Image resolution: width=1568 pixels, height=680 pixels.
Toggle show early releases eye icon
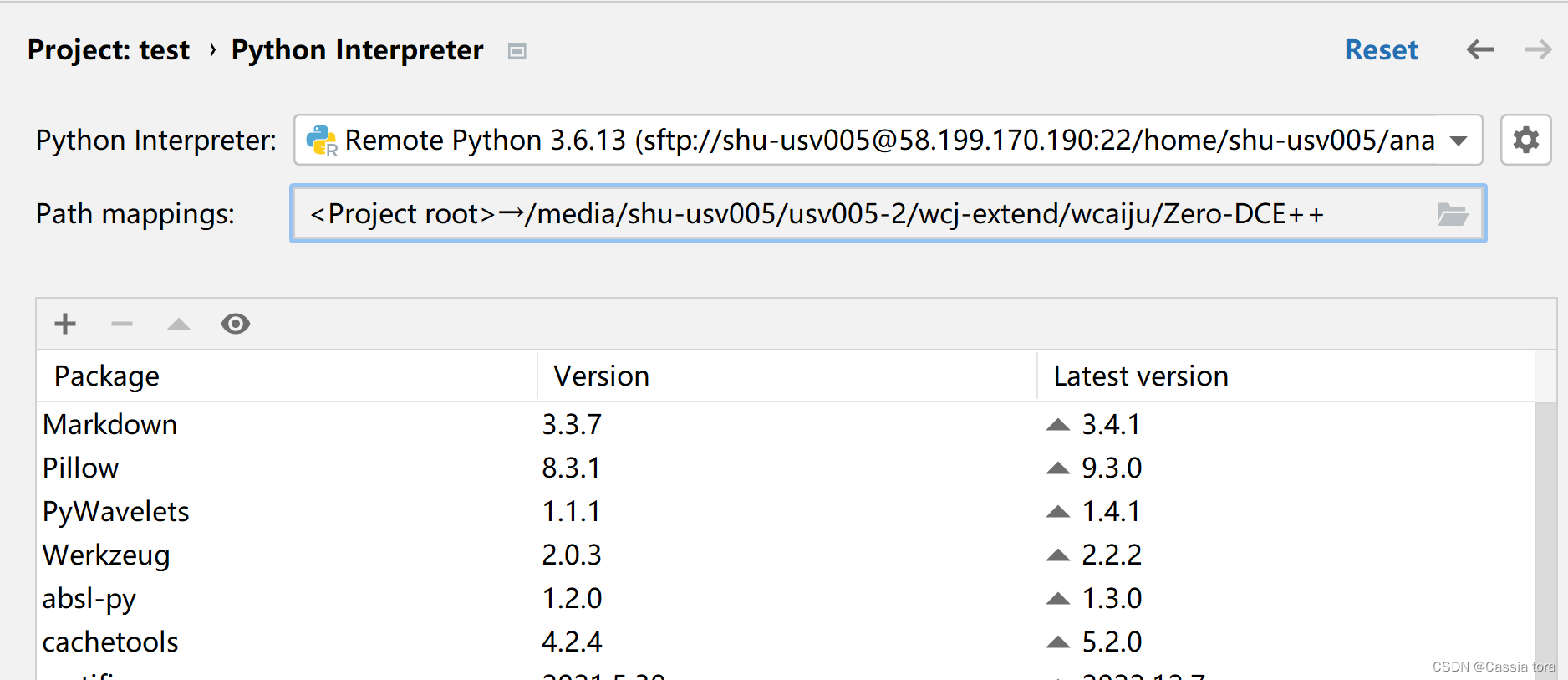click(x=236, y=324)
